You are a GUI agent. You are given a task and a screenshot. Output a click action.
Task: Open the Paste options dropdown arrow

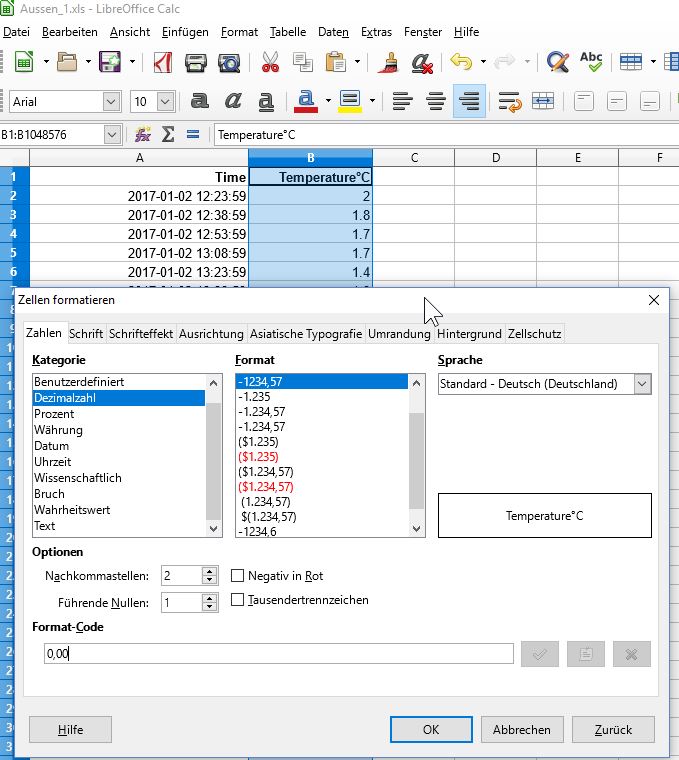(357, 62)
